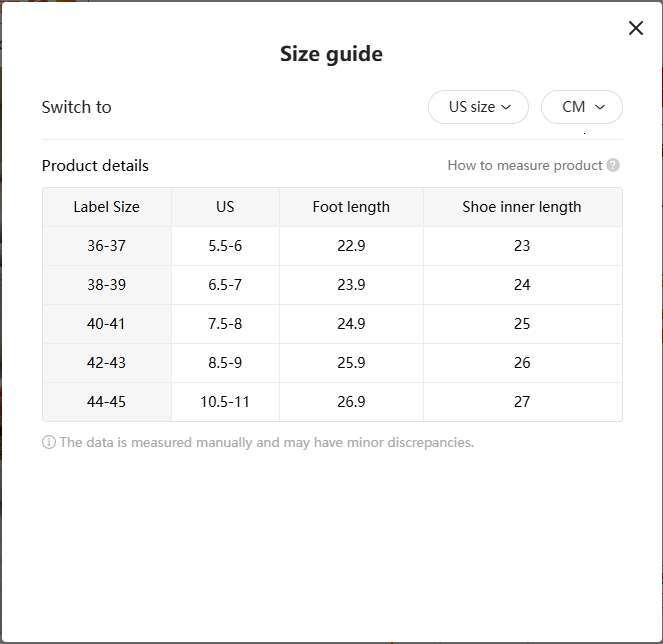Click the Shoe inner length header
The image size is (663, 644).
[521, 207]
